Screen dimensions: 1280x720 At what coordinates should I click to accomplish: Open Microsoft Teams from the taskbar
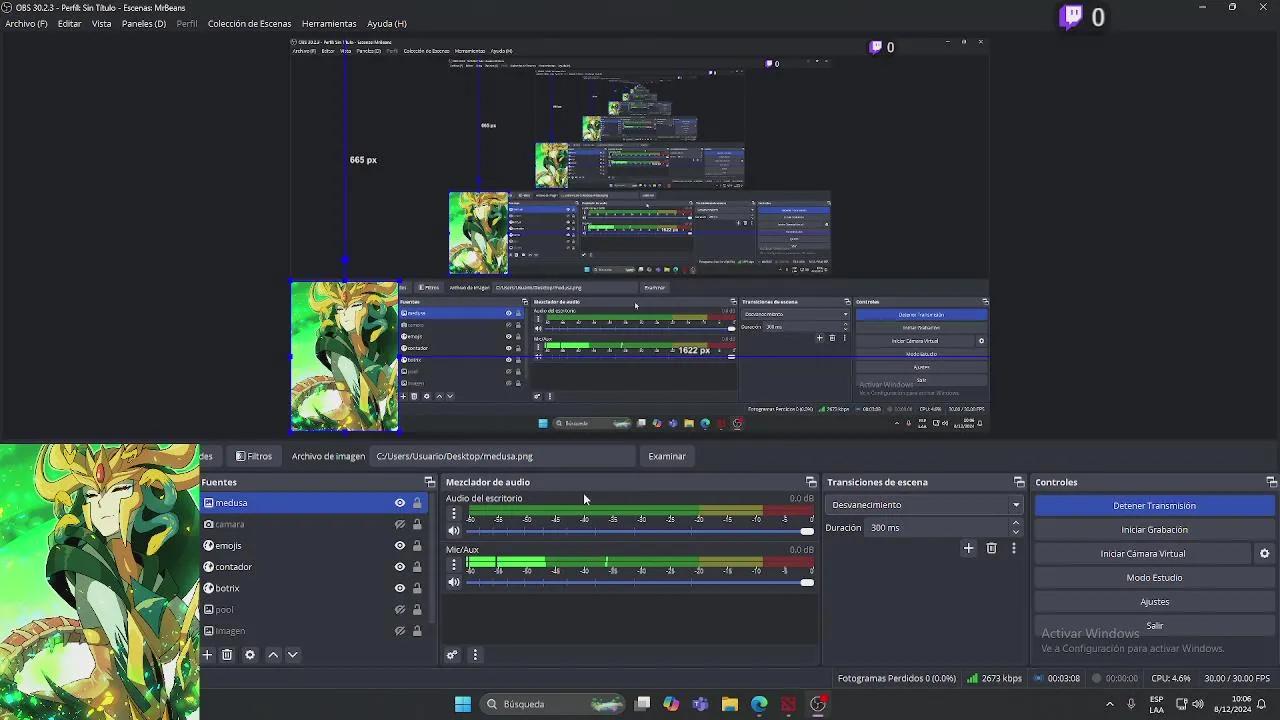tap(700, 704)
